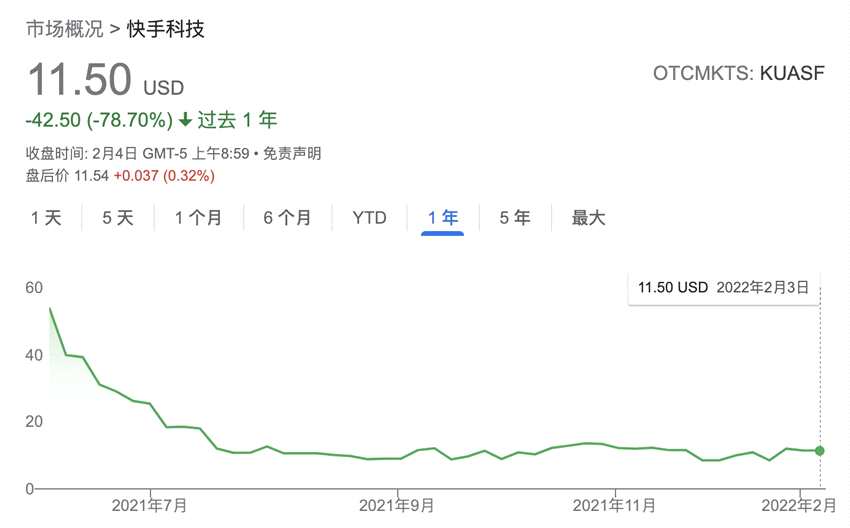This screenshot has height=528, width=850.
Task: Show the 最大 full history range
Action: click(x=589, y=218)
